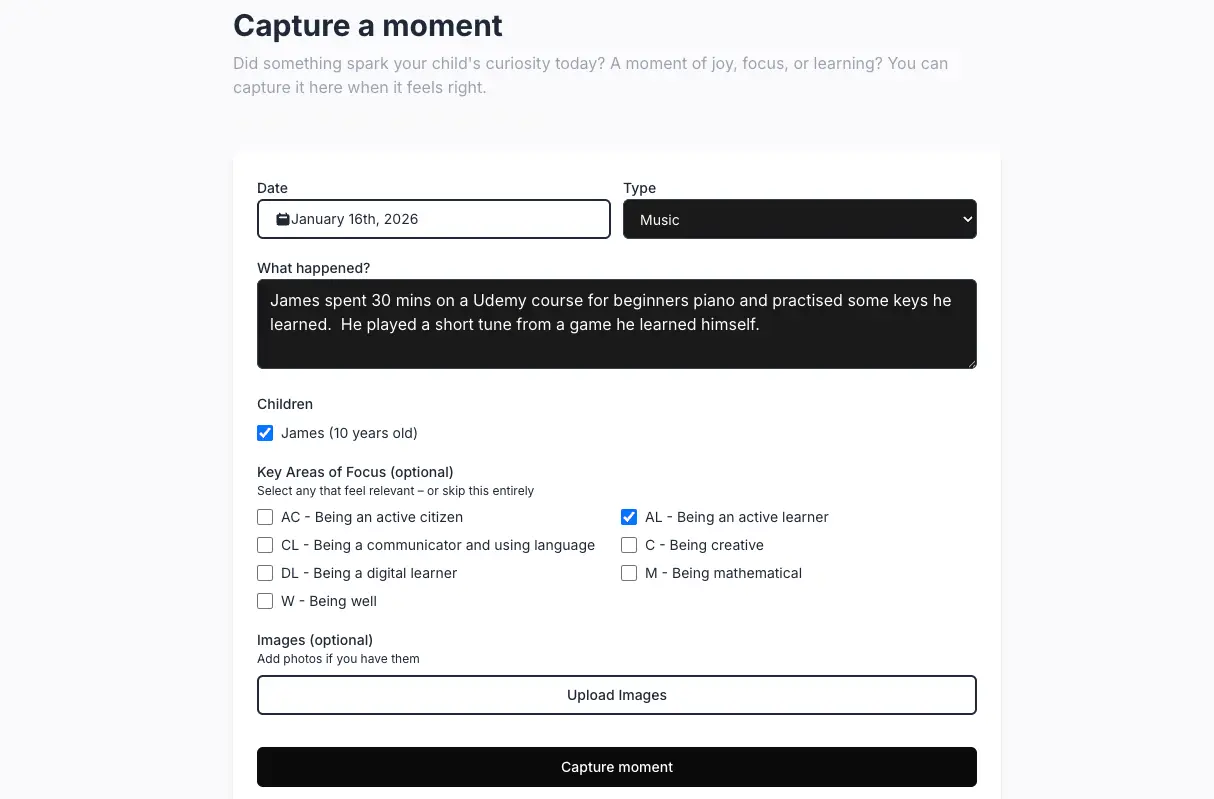
Task: Click inside the What happened text area
Action: point(617,323)
